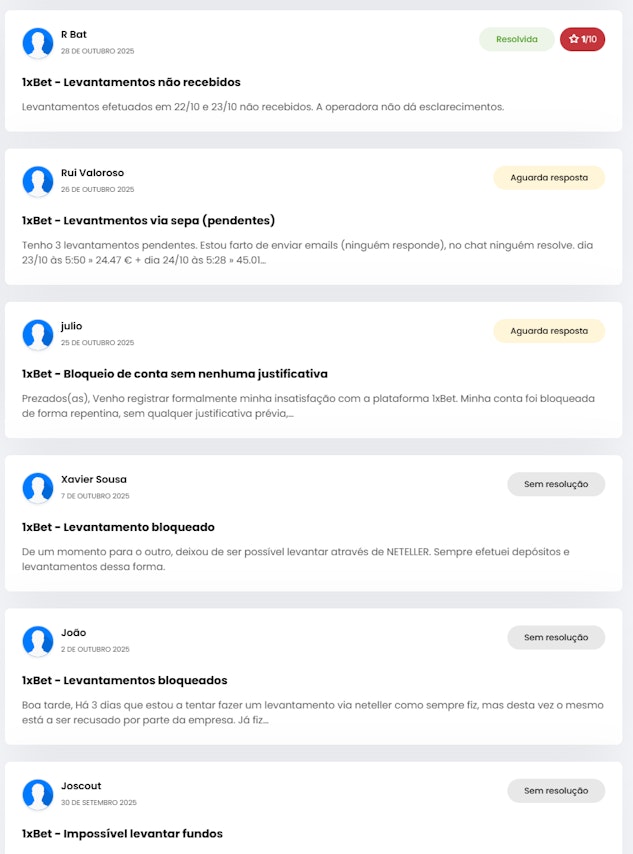Click the Aguarda resposta badge on Rui's complaint
Screen dimensions: 633x854
[x=548, y=176]
